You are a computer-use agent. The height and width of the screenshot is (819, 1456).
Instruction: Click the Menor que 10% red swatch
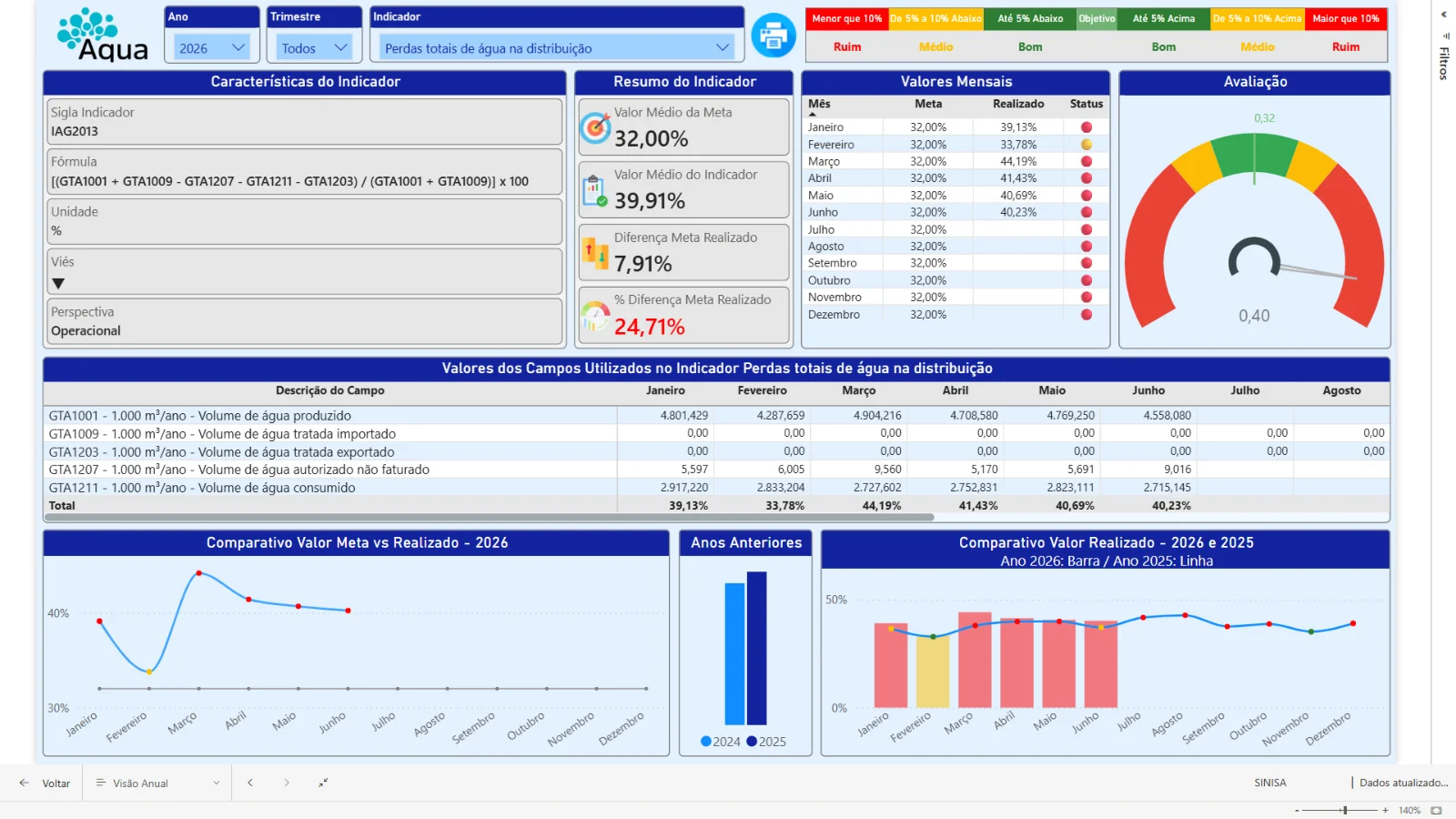[847, 18]
